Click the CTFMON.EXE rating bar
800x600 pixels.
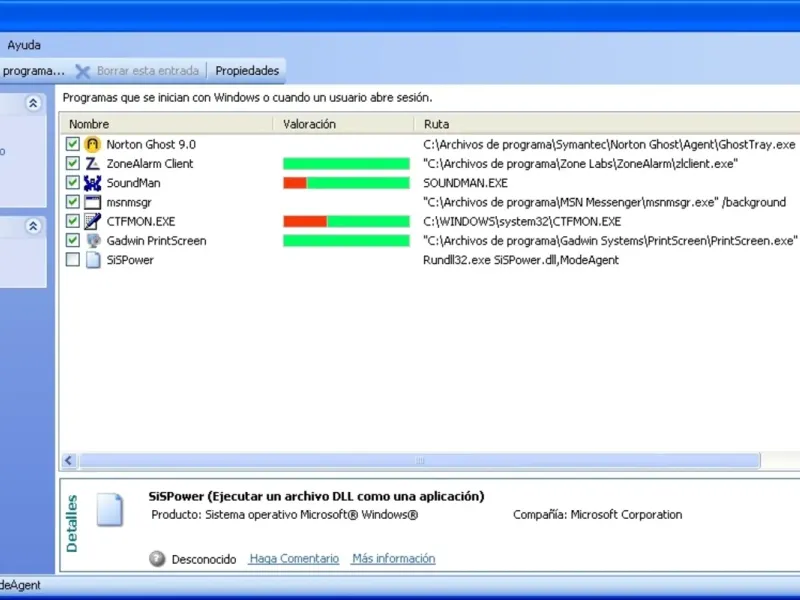[x=346, y=221]
